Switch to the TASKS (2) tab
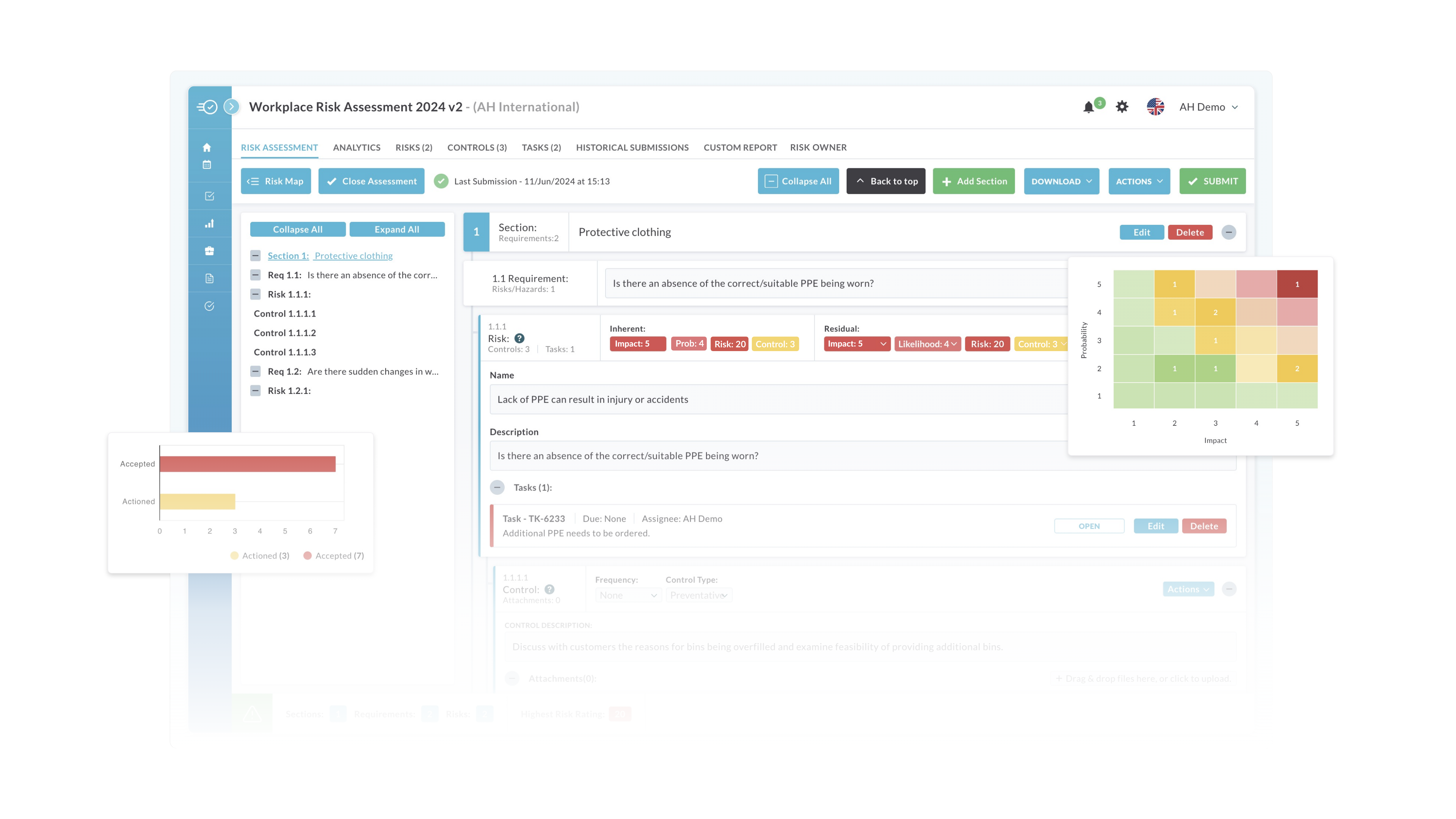Viewport: 1456px width, 819px height. click(541, 147)
